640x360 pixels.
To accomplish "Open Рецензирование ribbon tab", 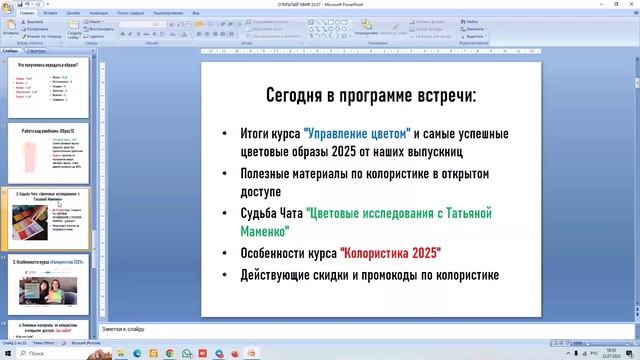I will (x=168, y=13).
